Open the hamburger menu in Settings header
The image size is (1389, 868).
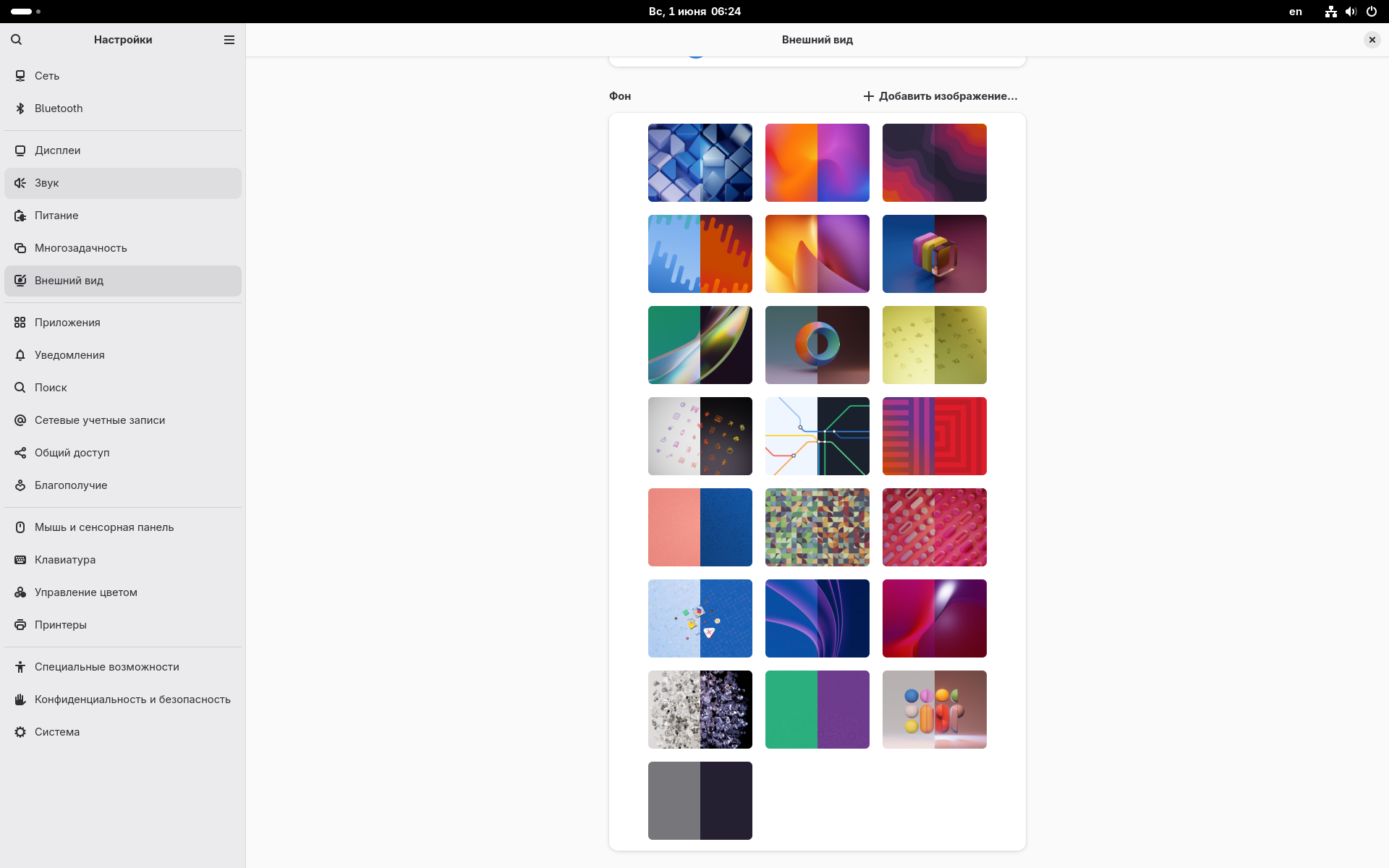click(x=229, y=40)
